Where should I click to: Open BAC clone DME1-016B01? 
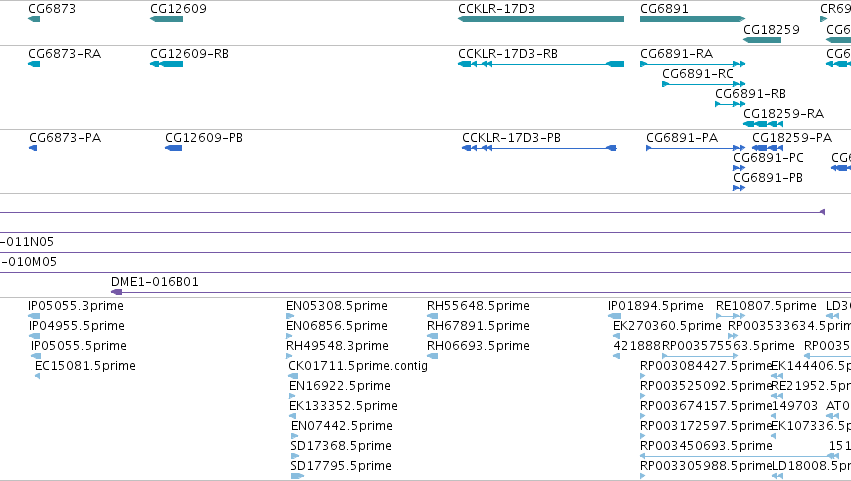click(x=155, y=282)
